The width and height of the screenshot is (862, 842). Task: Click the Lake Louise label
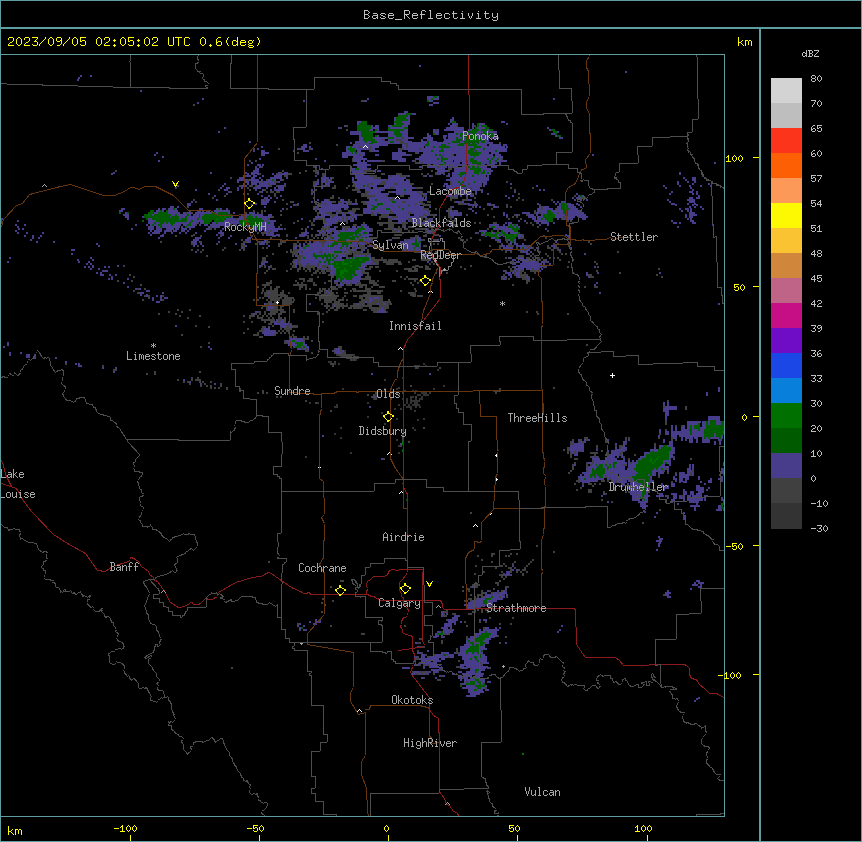[x=18, y=484]
